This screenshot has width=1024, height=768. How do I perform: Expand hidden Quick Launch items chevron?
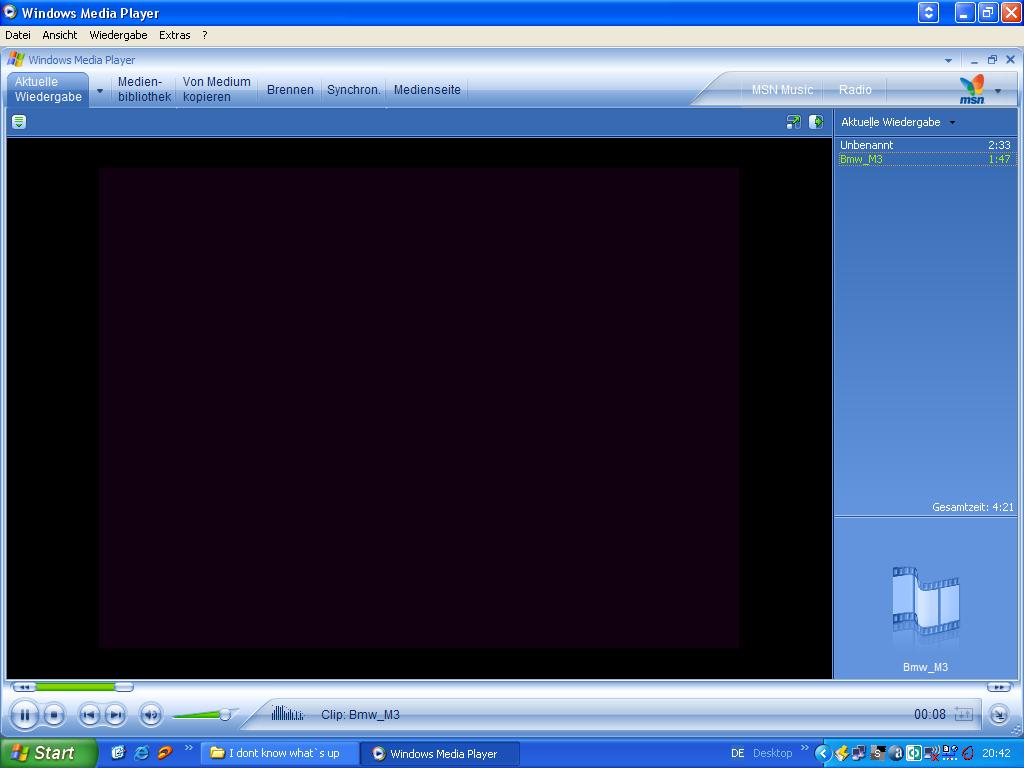189,748
